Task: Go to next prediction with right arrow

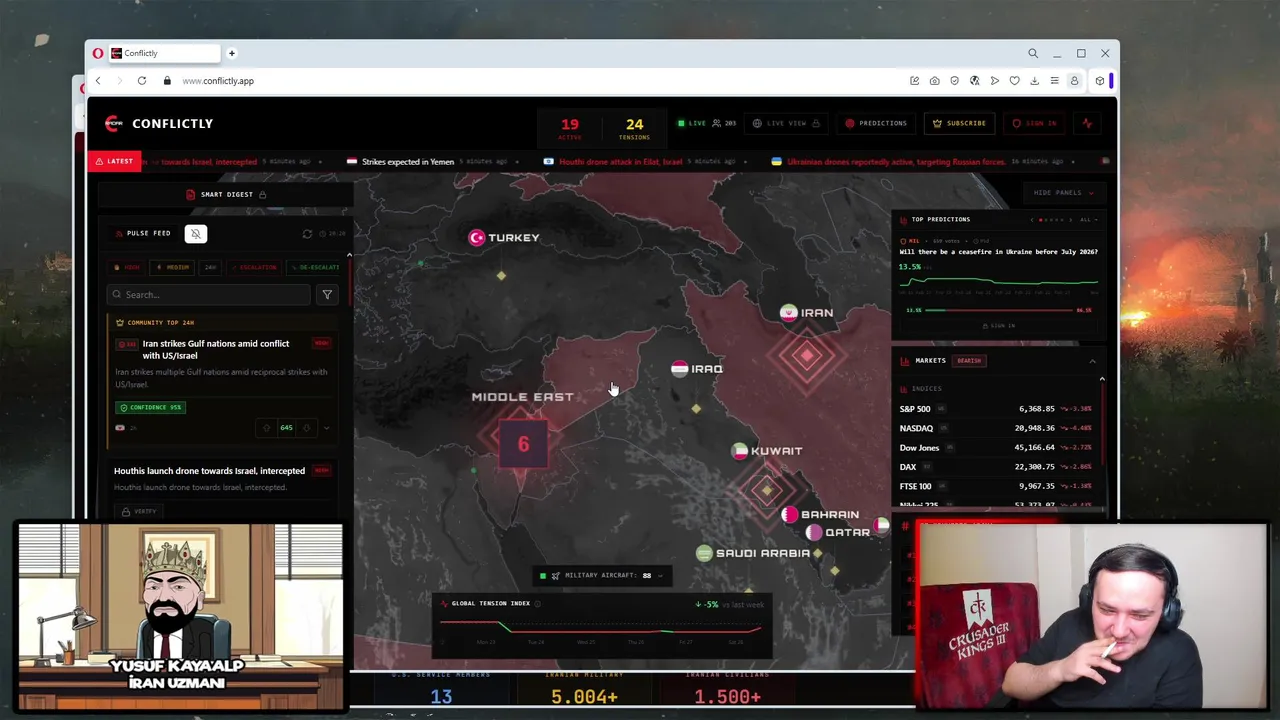Action: point(1070,220)
